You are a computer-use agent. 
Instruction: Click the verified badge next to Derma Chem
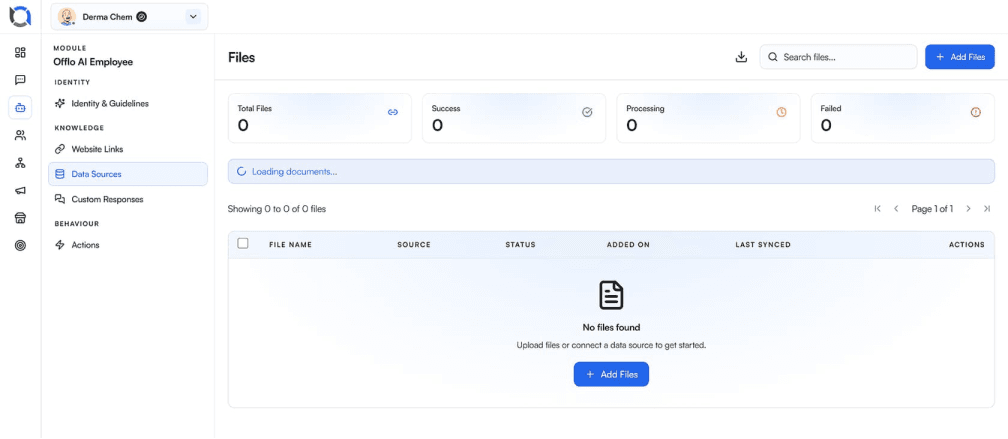[x=141, y=17]
